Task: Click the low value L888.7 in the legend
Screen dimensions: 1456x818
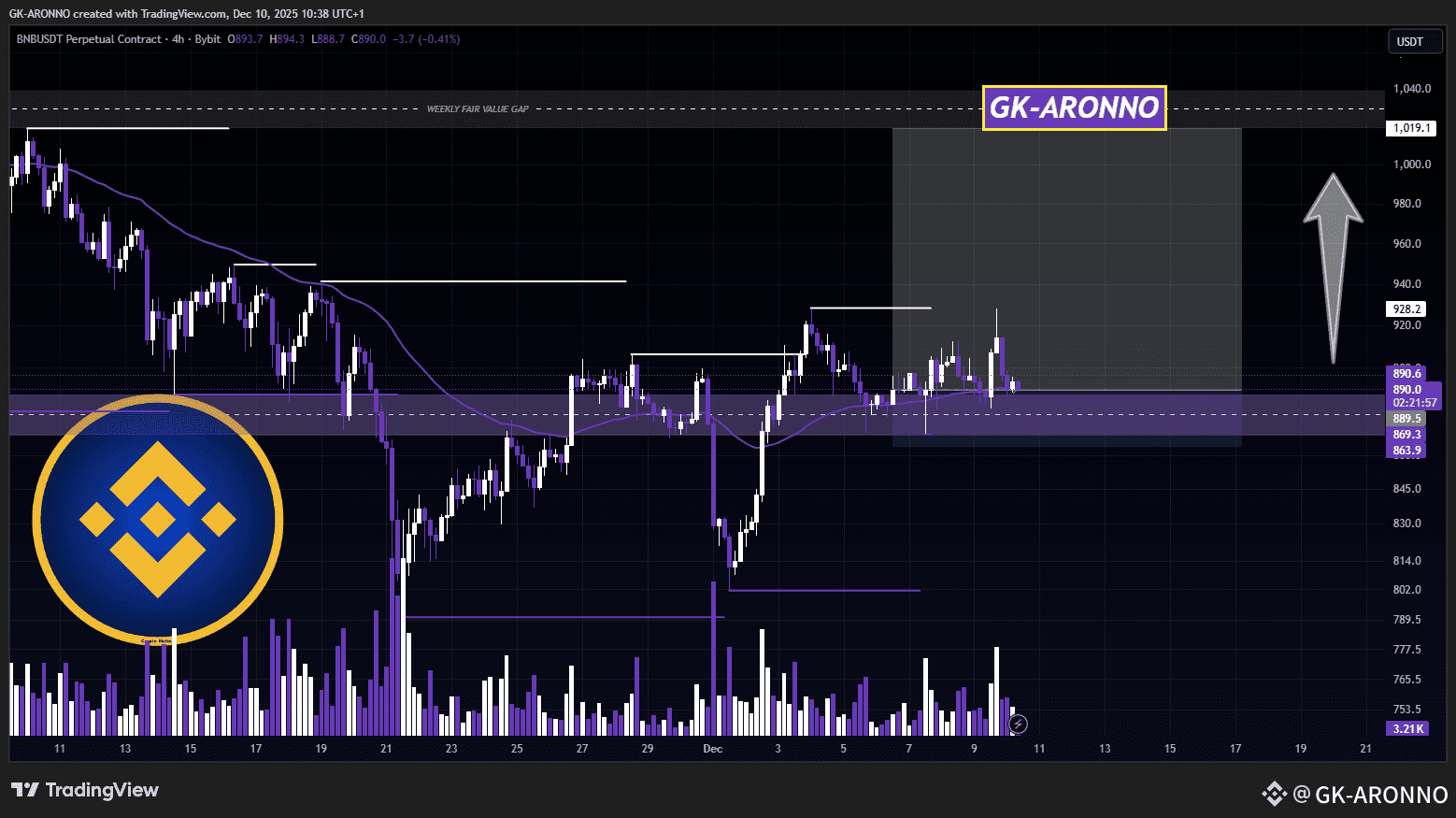Action: click(x=328, y=39)
